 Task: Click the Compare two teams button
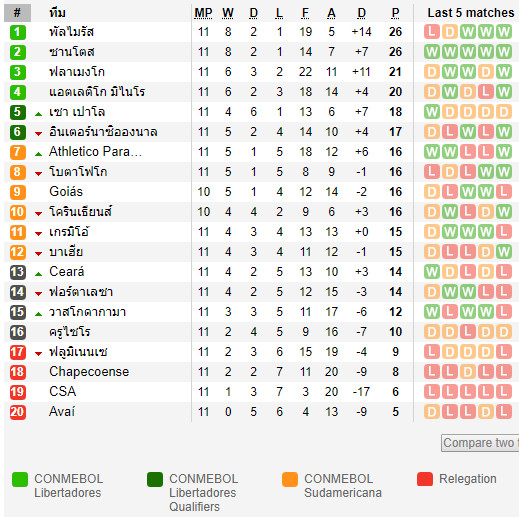480,443
